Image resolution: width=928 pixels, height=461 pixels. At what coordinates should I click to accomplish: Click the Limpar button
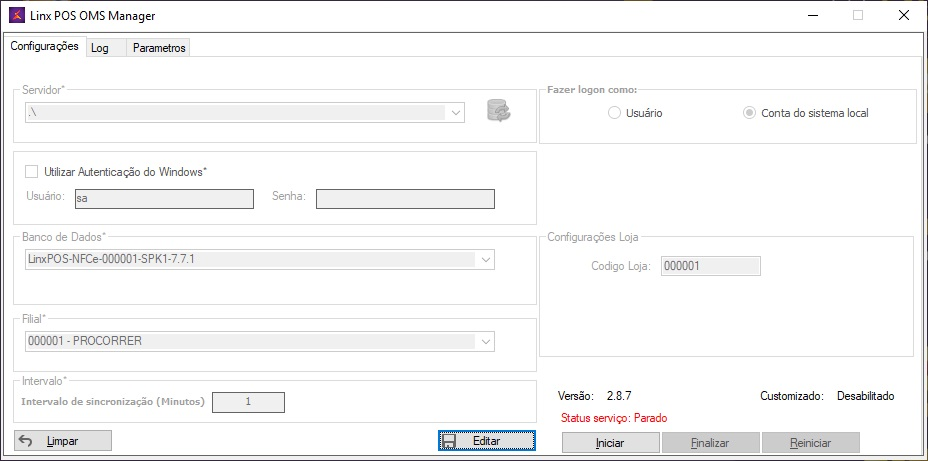[63, 441]
